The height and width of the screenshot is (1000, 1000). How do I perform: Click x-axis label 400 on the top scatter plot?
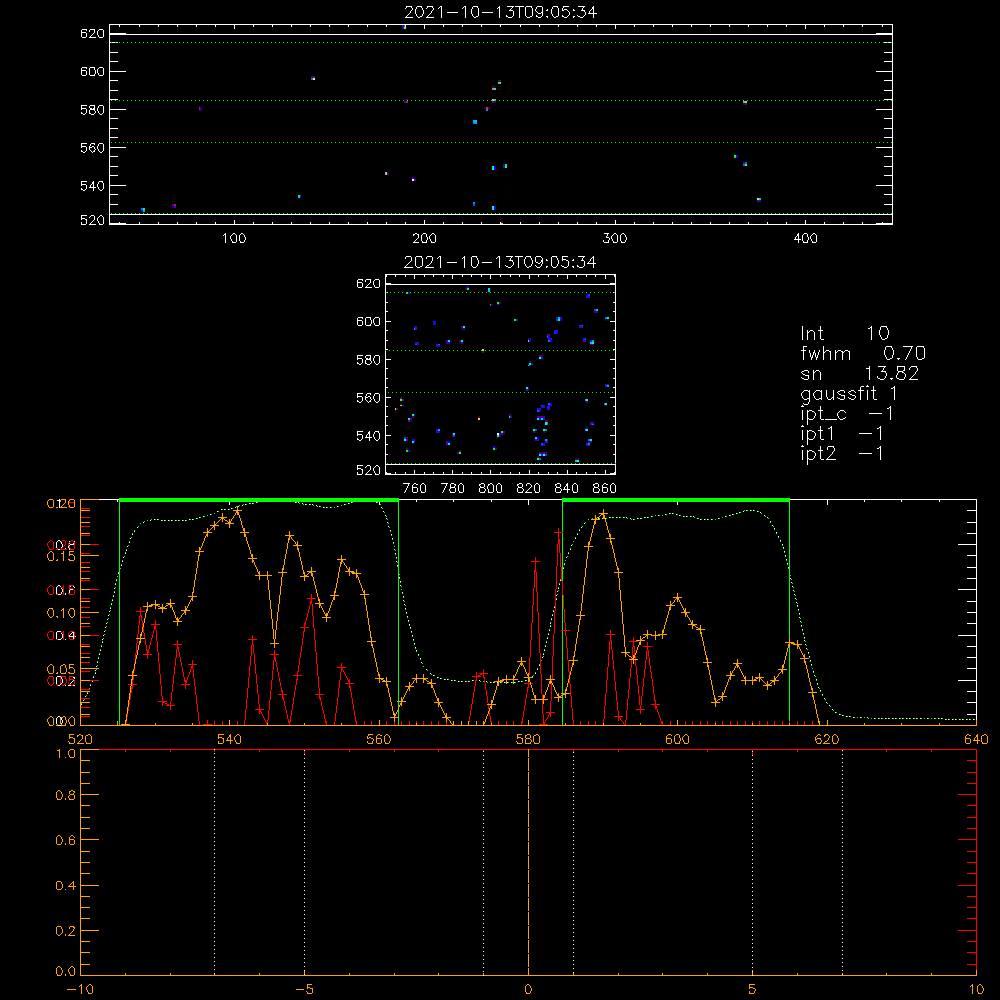[x=805, y=239]
